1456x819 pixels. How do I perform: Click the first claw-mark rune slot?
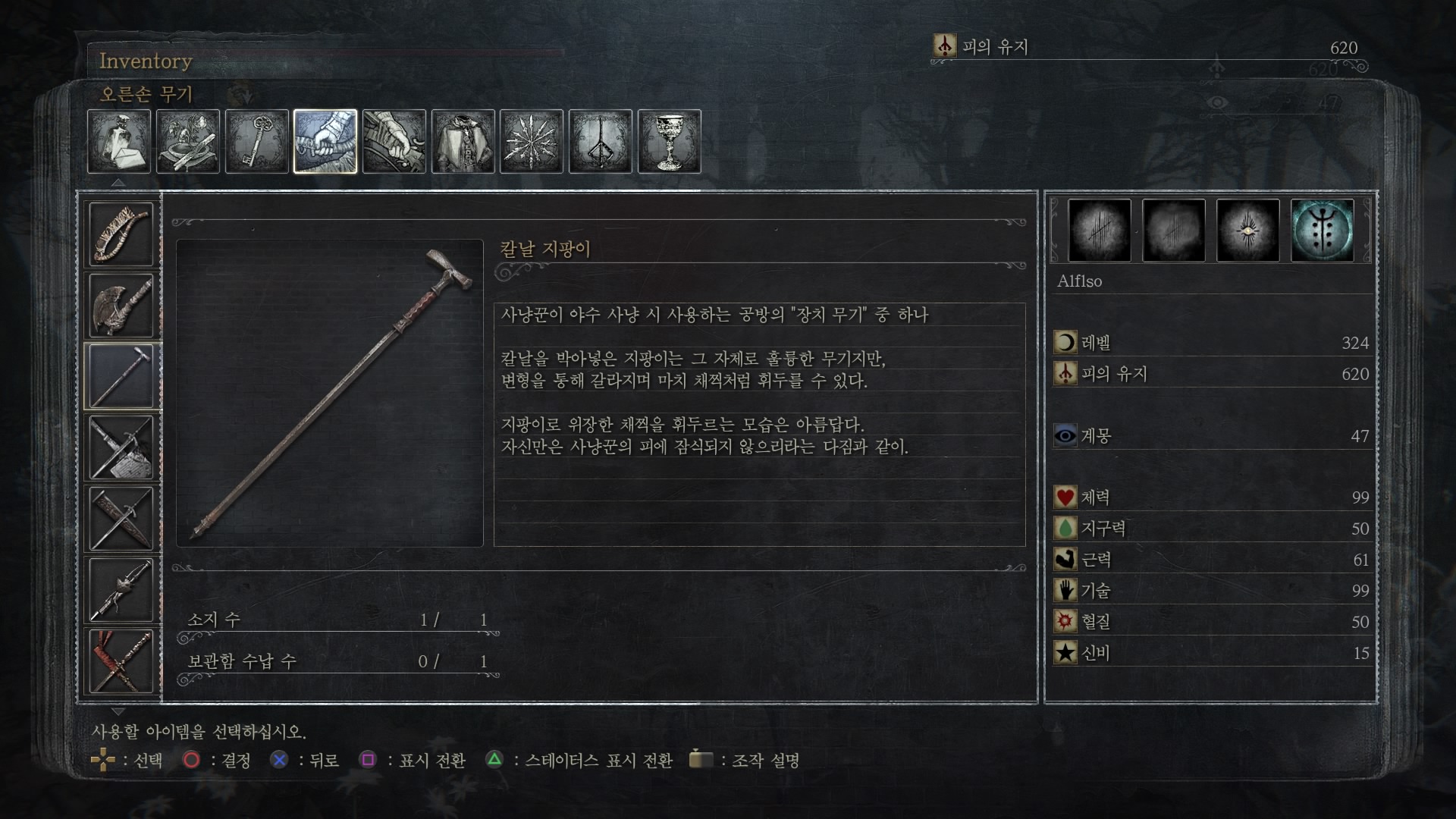[1100, 231]
